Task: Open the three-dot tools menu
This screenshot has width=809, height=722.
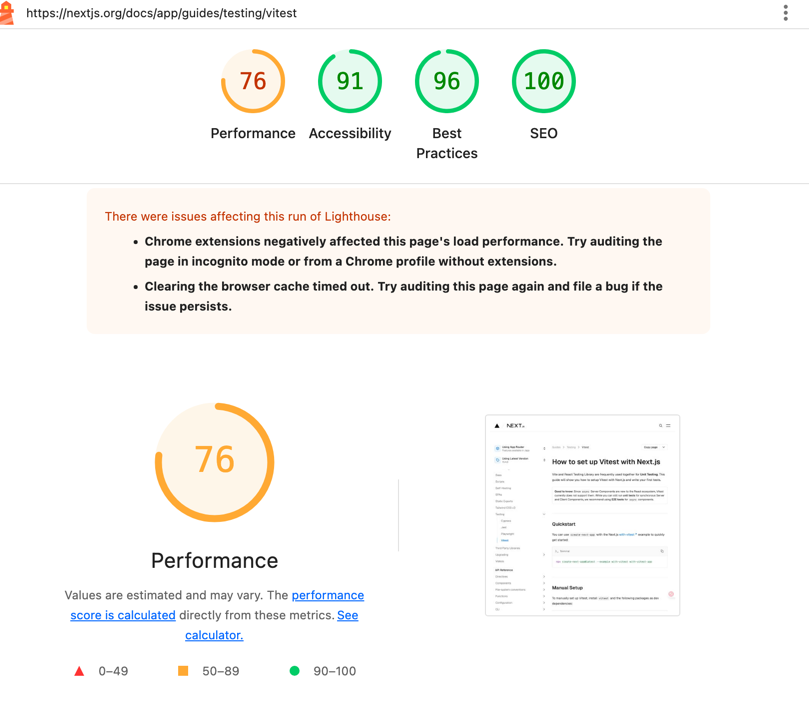Action: pos(785,13)
